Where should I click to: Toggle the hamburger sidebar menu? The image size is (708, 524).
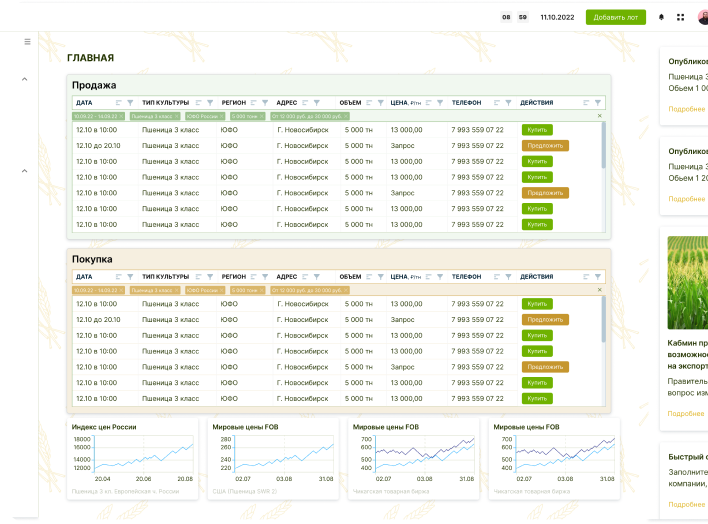point(28,42)
